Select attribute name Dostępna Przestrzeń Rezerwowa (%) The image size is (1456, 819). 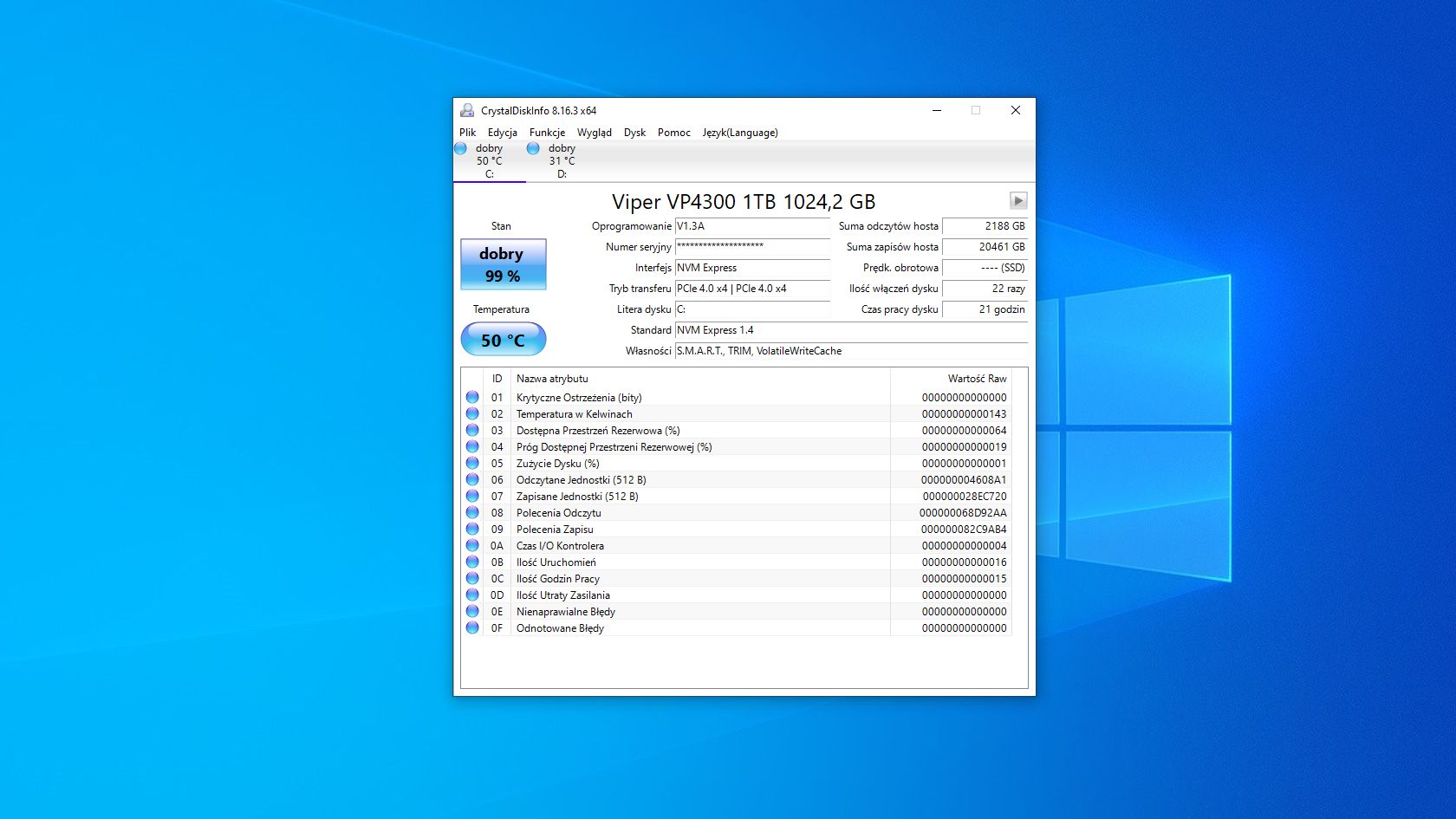tap(598, 431)
